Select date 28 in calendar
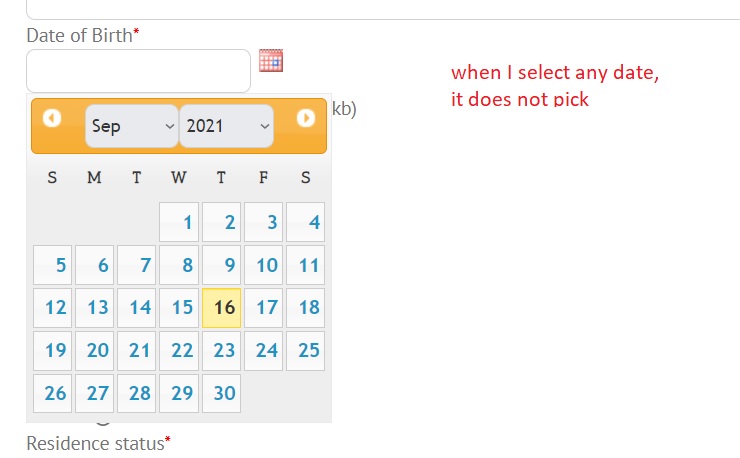This screenshot has height=458, width=740. click(x=136, y=393)
